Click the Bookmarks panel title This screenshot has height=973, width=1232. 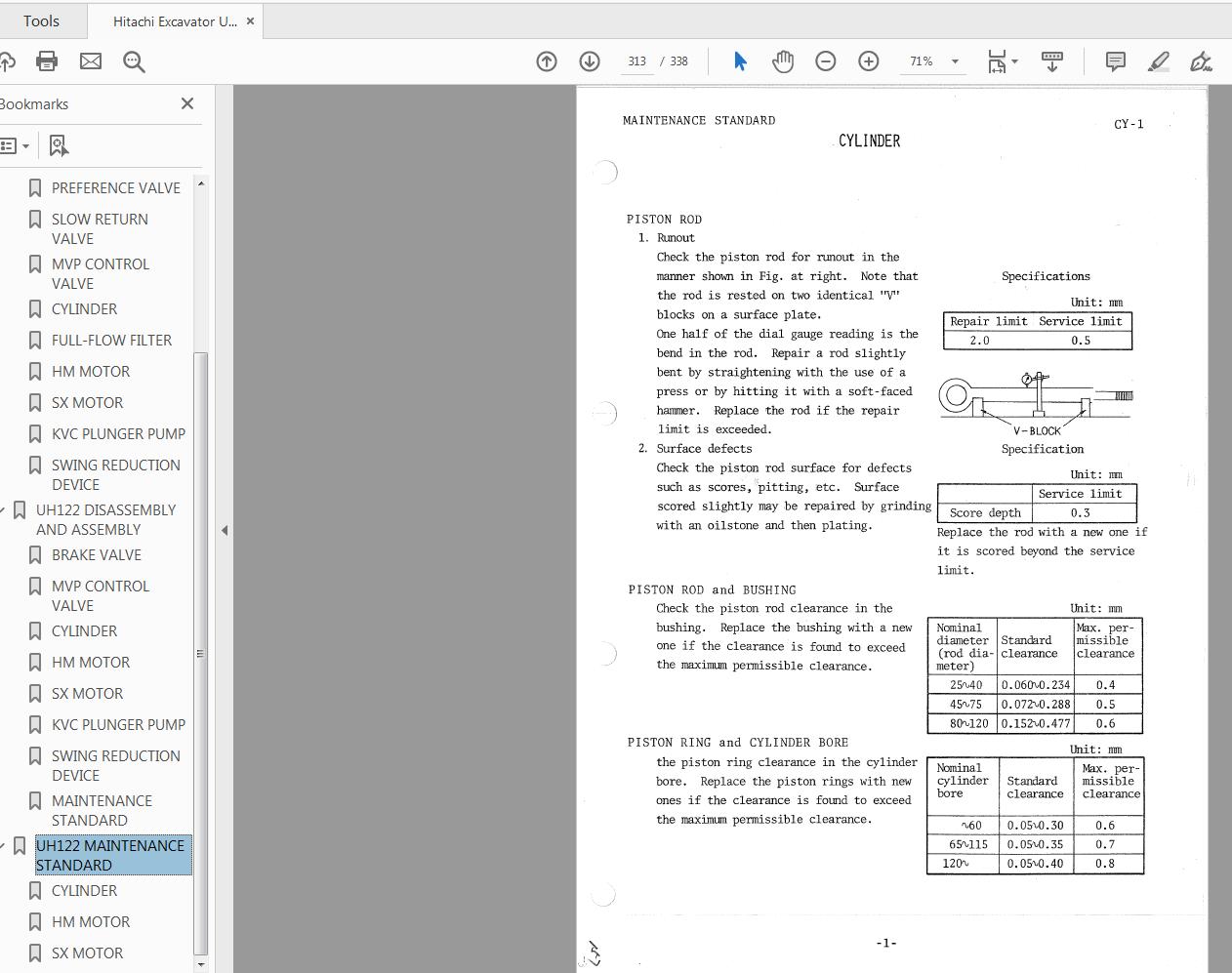pyautogui.click(x=34, y=103)
